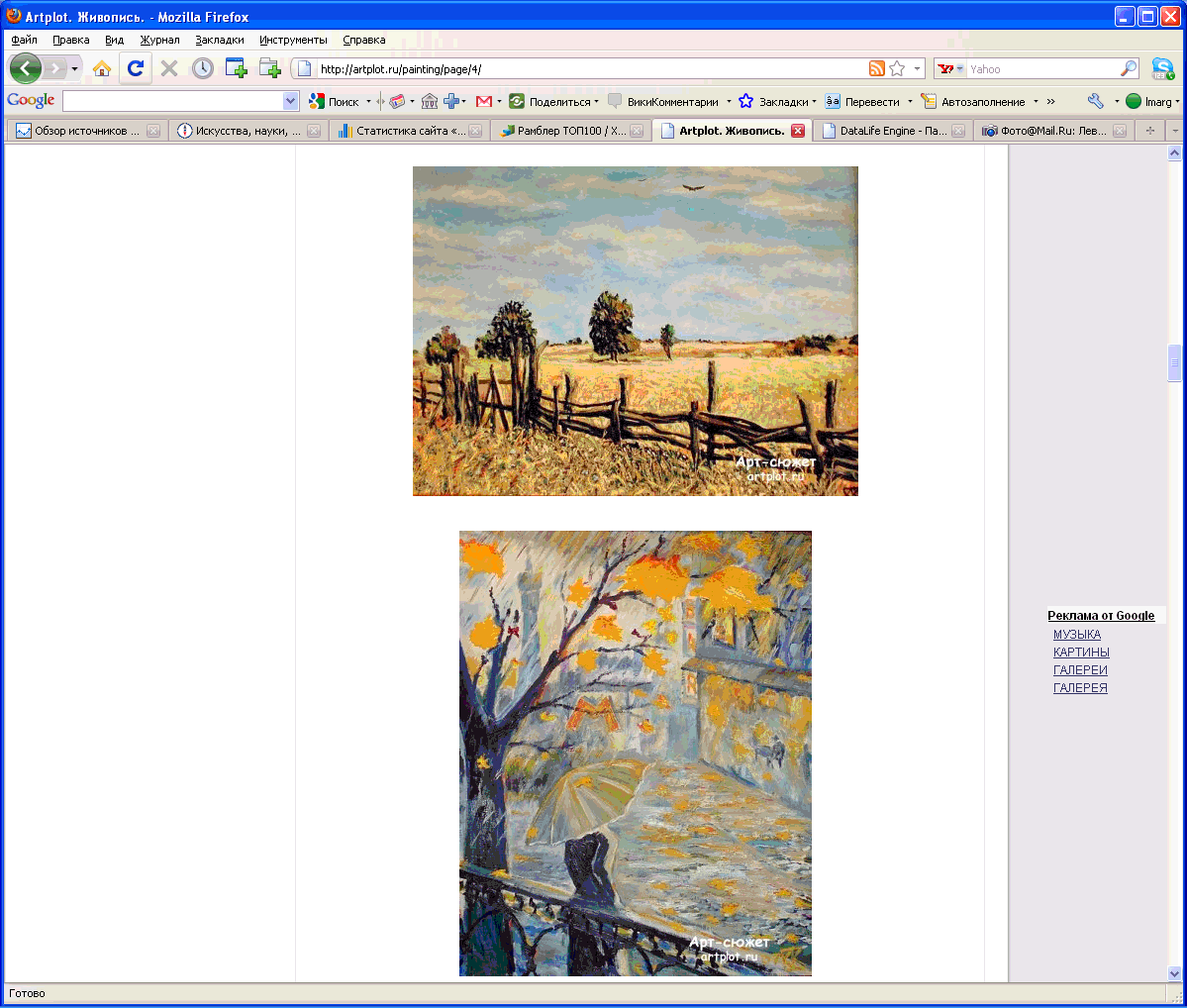Expand the Поделиться dropdown arrow

pos(597,101)
